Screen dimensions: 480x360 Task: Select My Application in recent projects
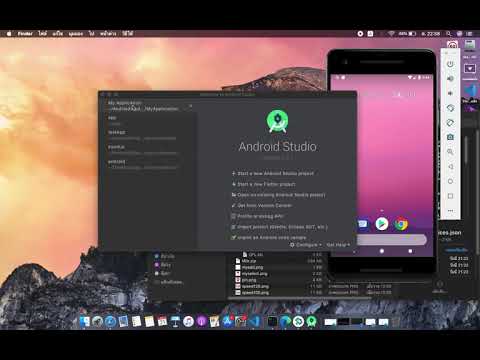pos(147,106)
